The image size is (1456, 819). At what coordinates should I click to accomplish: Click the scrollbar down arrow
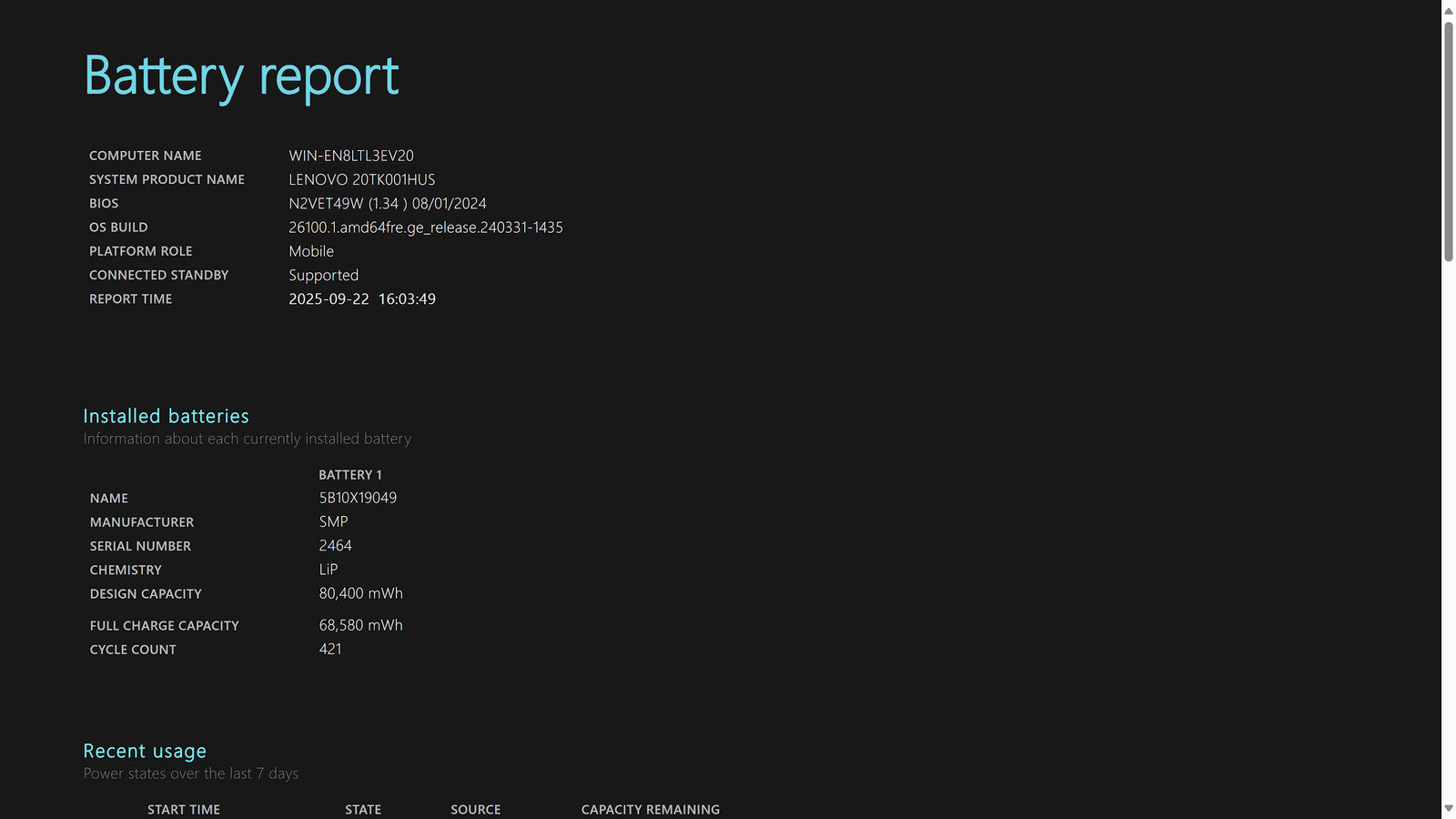(x=1449, y=809)
